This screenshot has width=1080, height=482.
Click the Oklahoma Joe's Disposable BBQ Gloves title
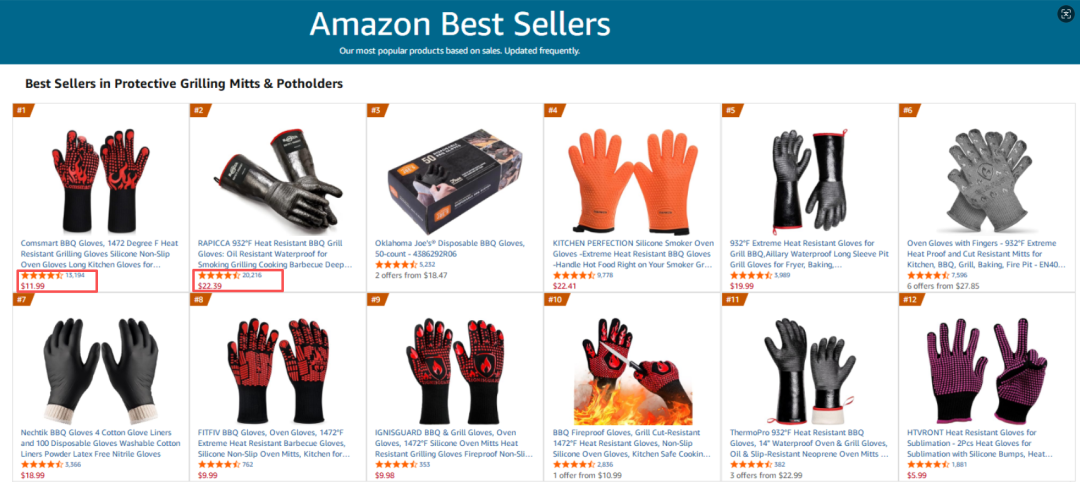[x=450, y=249]
